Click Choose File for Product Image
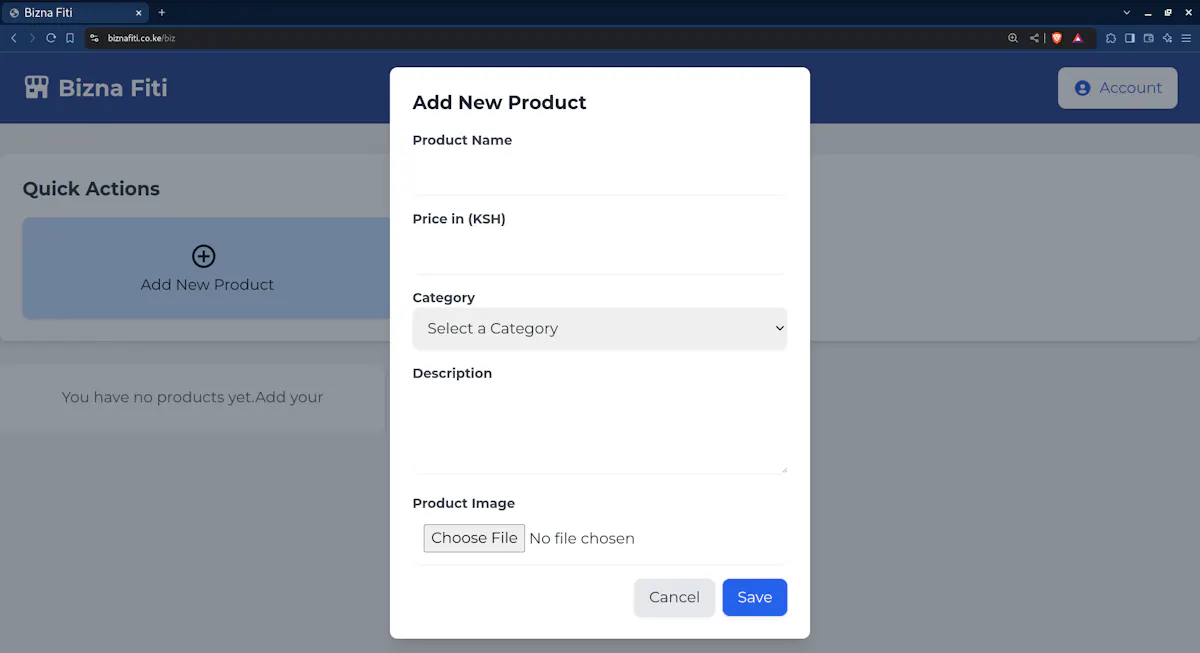The width and height of the screenshot is (1200, 653). click(474, 538)
